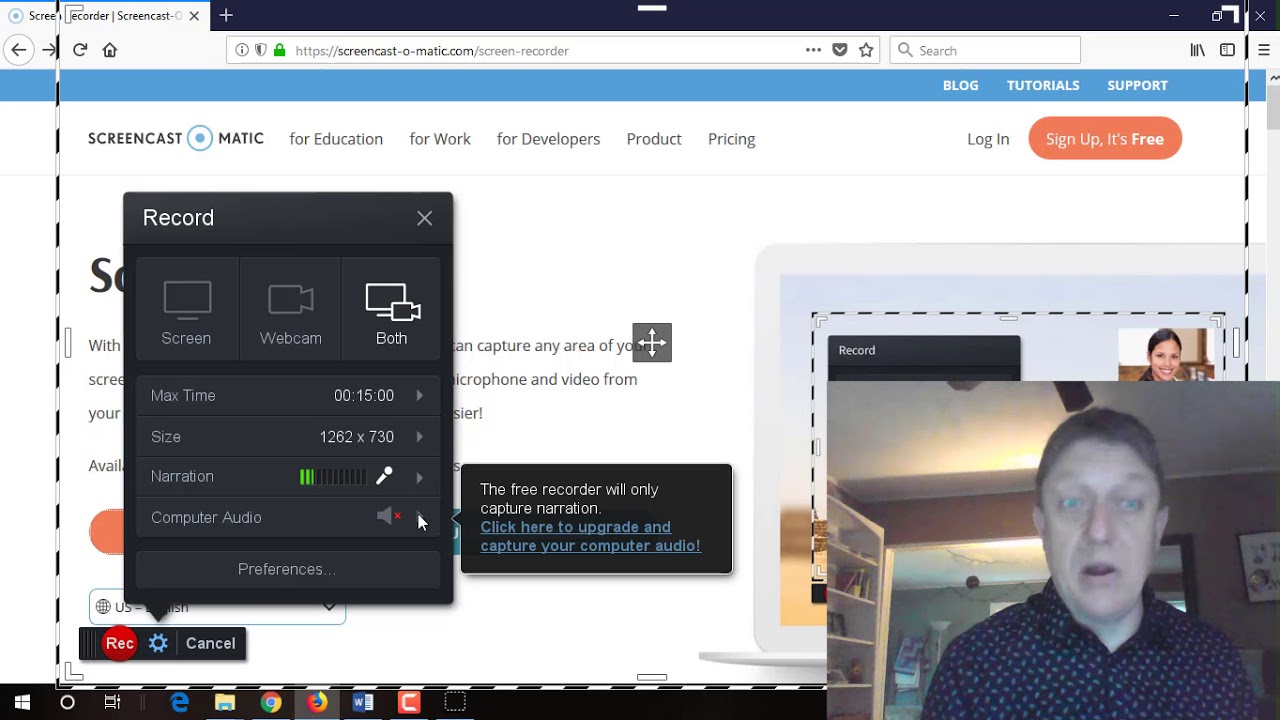Viewport: 1280px width, 720px height.
Task: Go to browser home page
Action: [110, 50]
